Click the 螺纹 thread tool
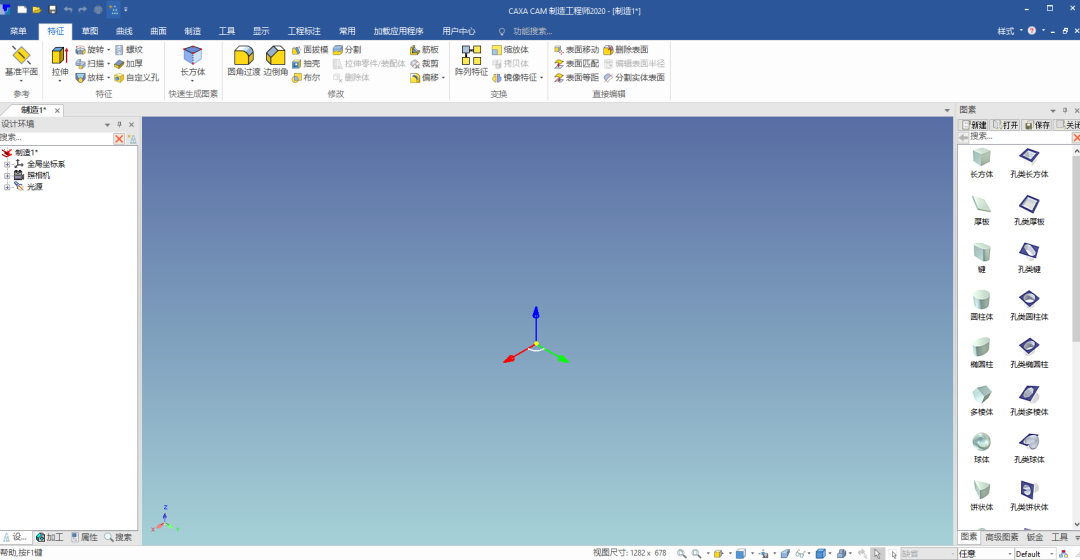This screenshot has height=560, width=1080. coord(129,50)
